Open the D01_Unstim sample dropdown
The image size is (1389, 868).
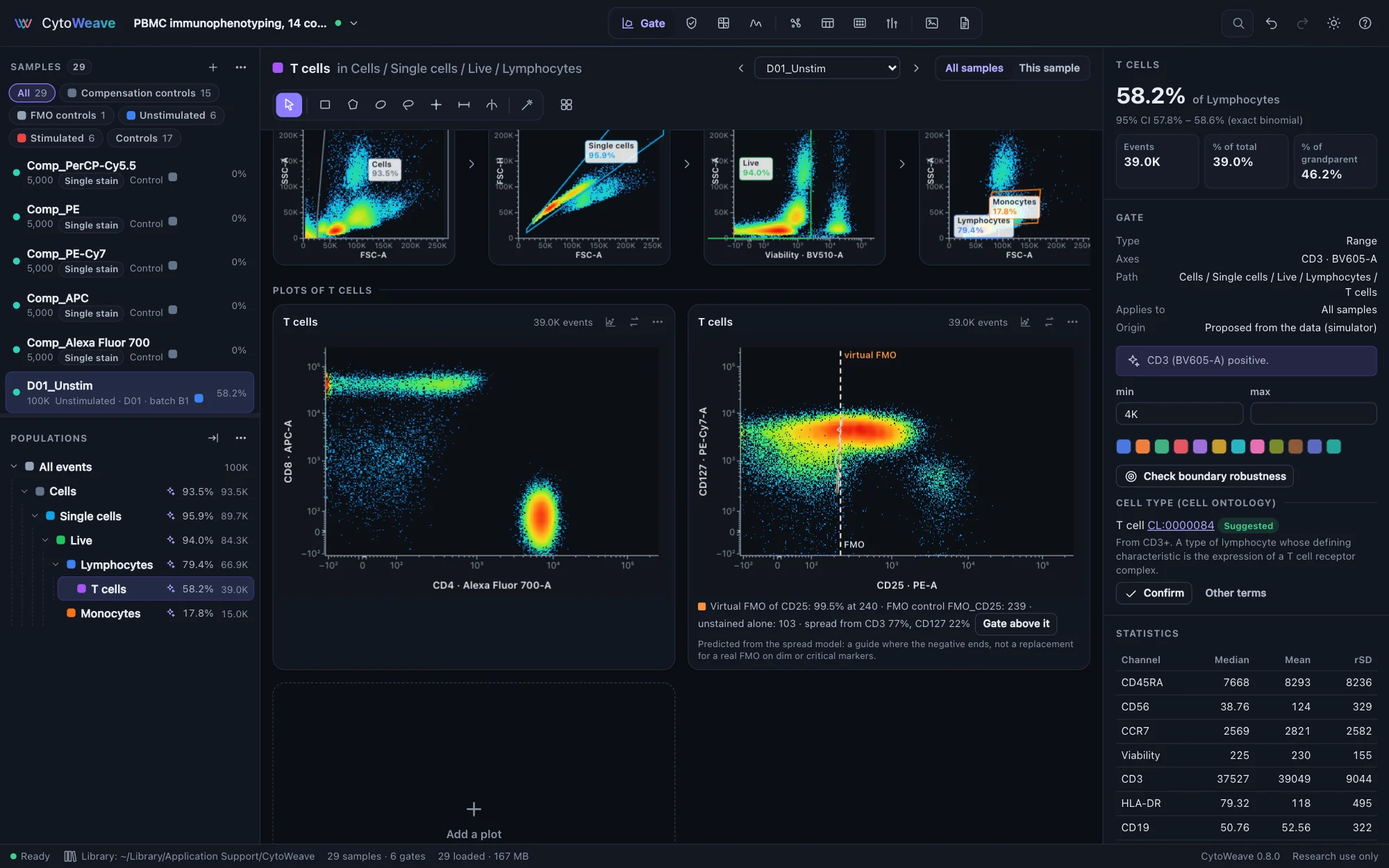(826, 68)
